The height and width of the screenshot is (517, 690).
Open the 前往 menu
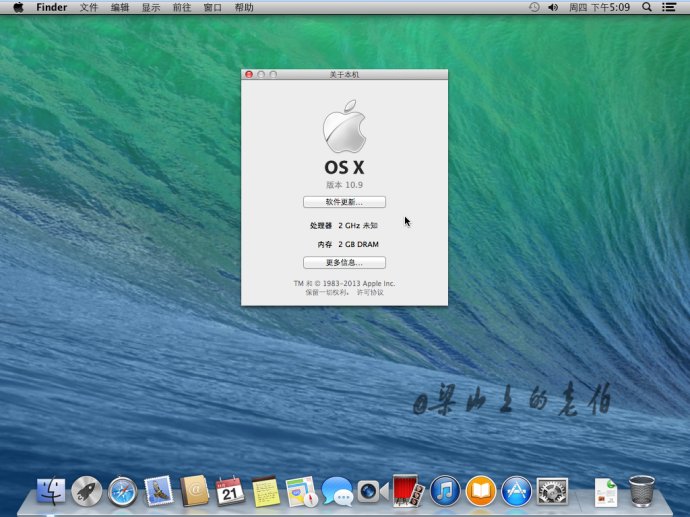[182, 7]
